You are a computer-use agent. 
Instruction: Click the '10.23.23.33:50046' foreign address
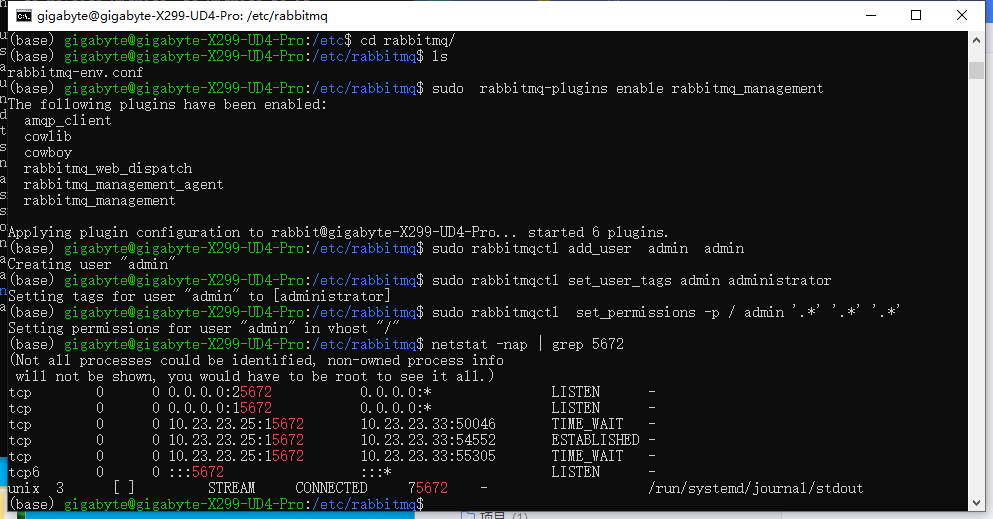(428, 424)
